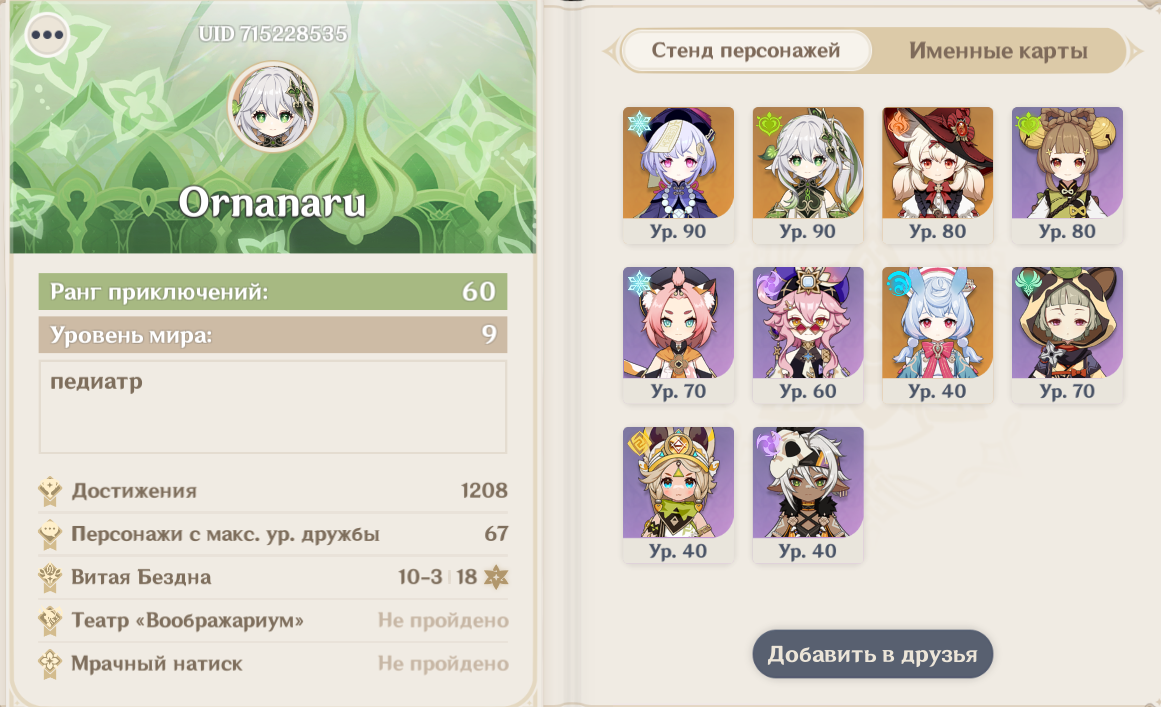This screenshot has height=707, width=1161.
Task: Select Diona character card level 70
Action: click(x=678, y=335)
